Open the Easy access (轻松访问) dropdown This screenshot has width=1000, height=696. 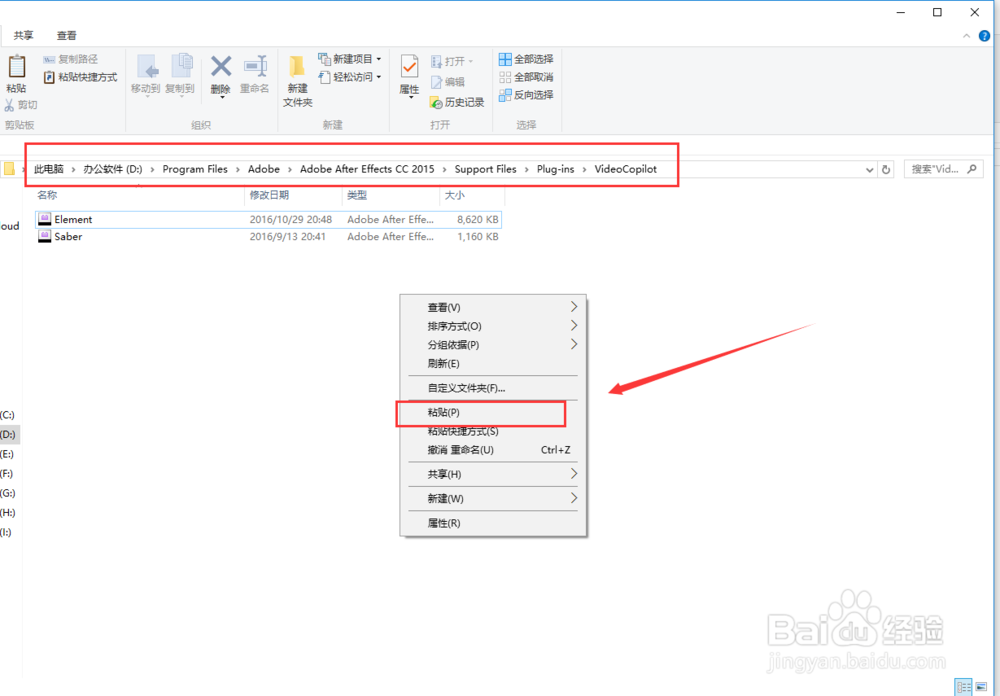point(350,77)
